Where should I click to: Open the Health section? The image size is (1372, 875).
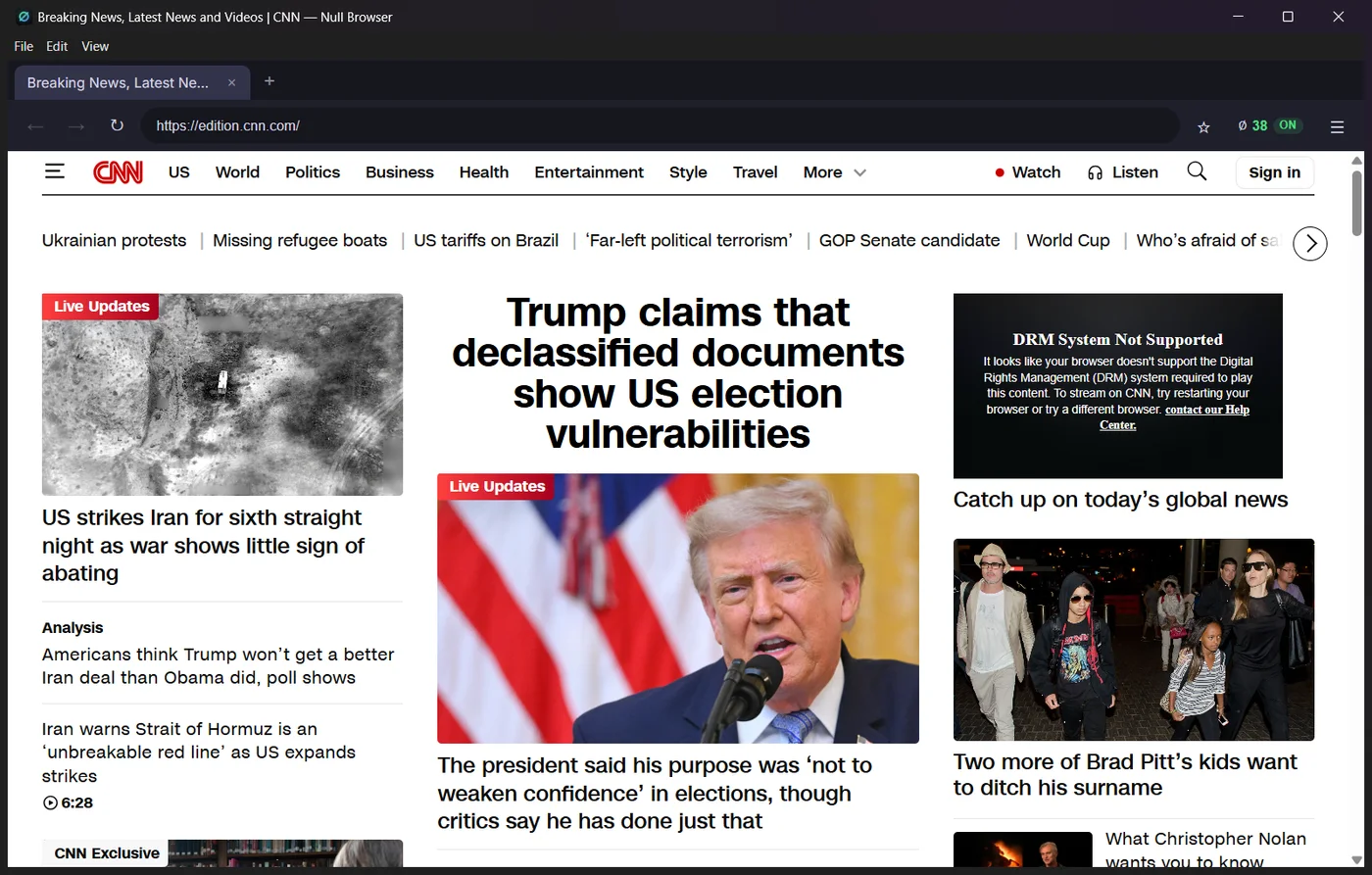click(484, 172)
